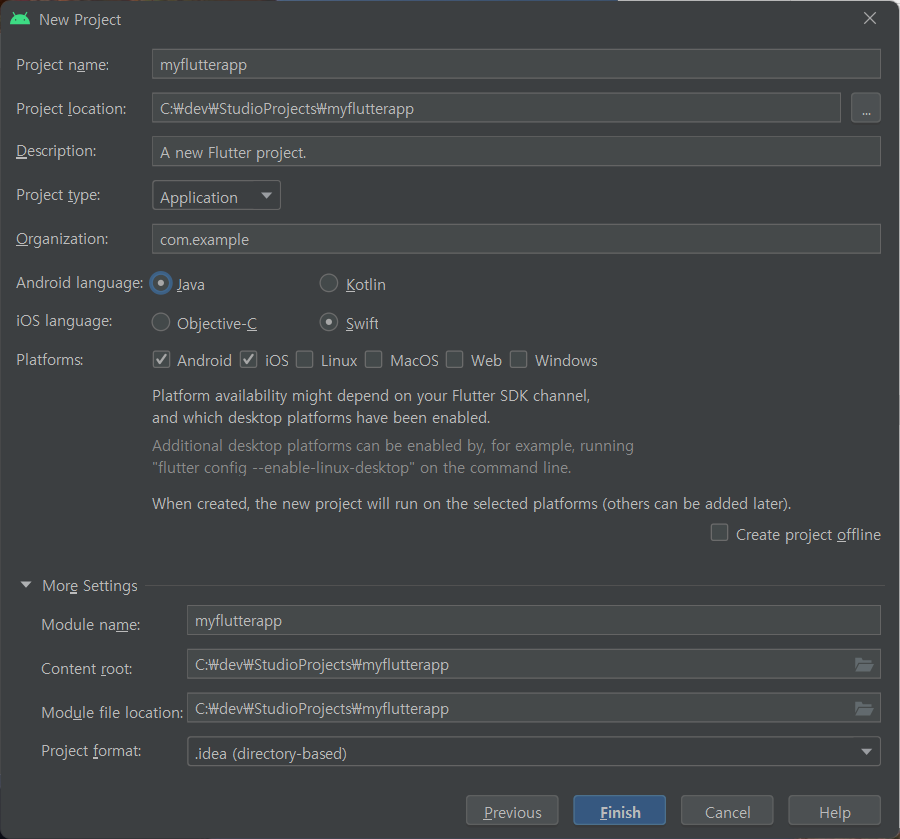Click the Project type label

58,195
